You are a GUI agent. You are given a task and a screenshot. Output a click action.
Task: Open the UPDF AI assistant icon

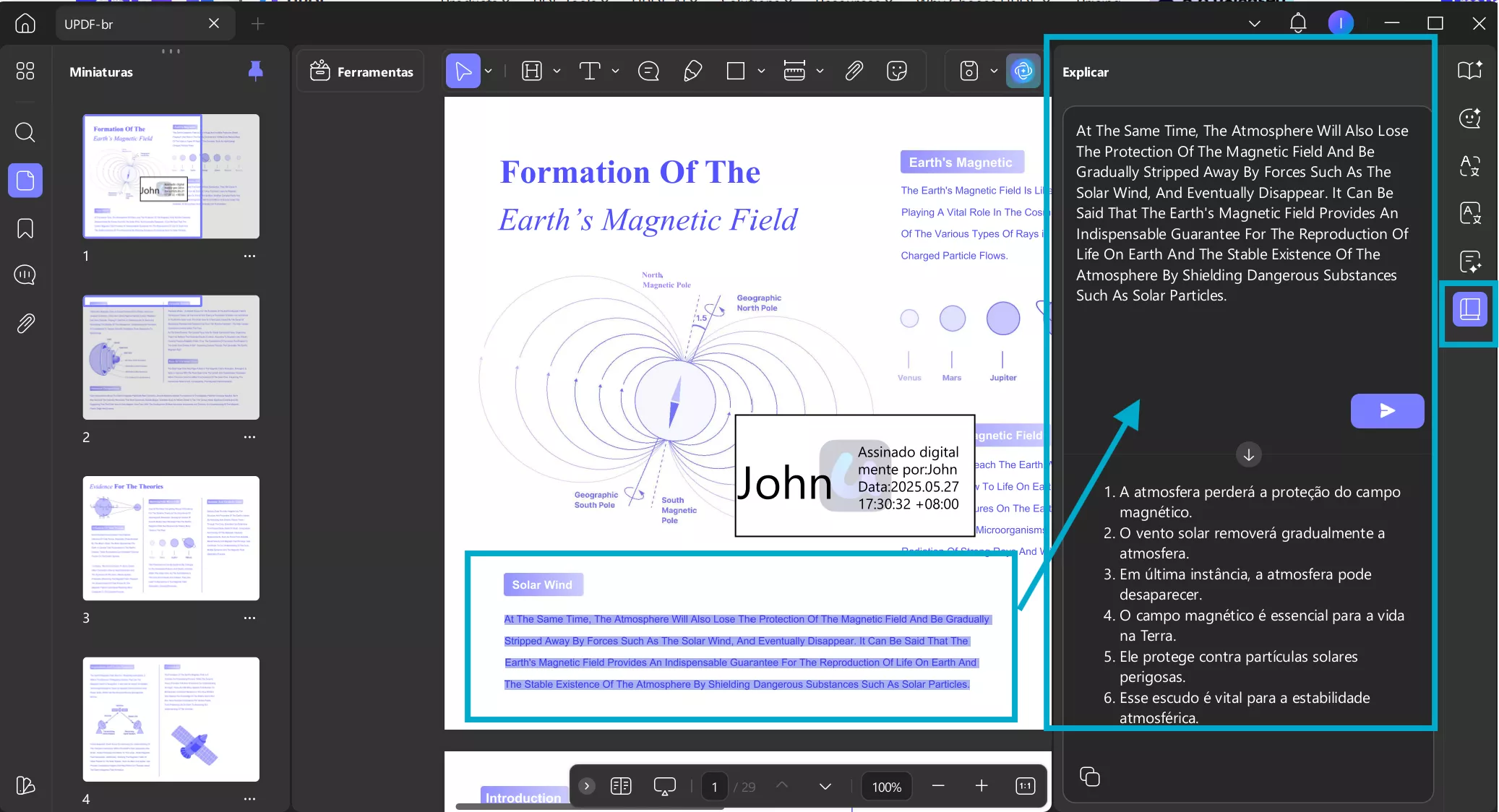click(1023, 71)
